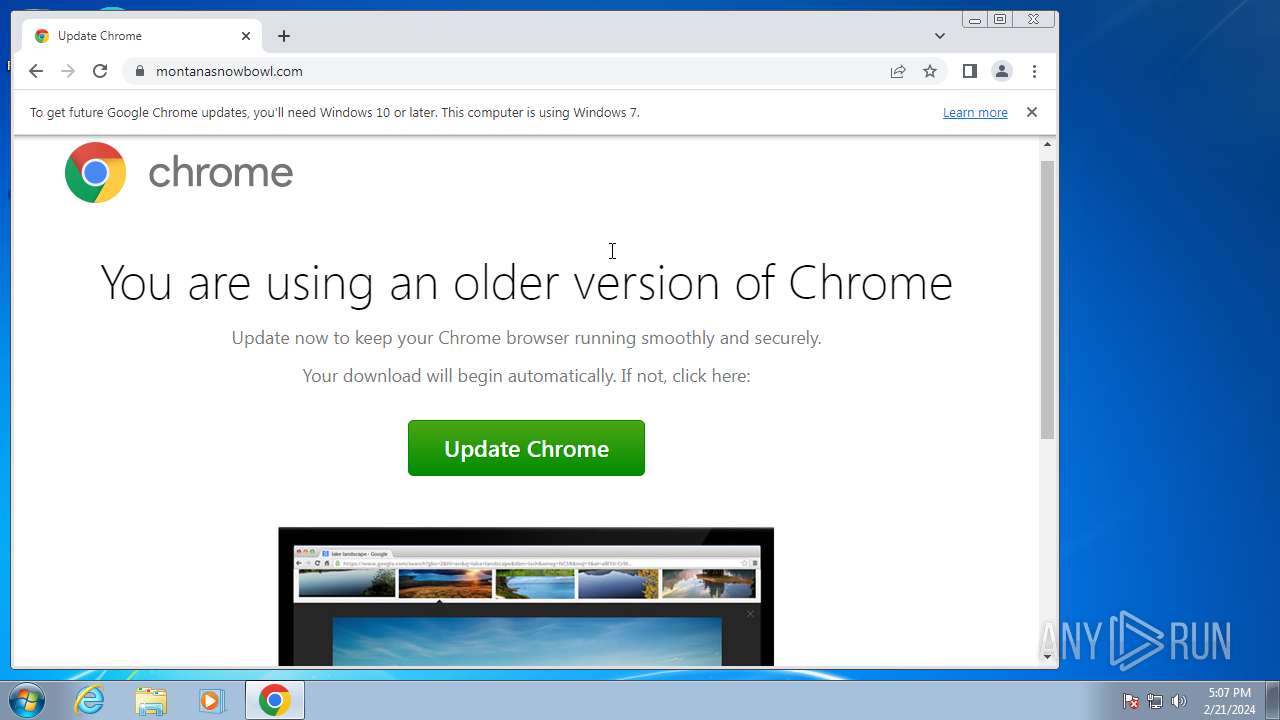Go back with the browser back arrow
This screenshot has width=1280, height=720.
coord(36,71)
